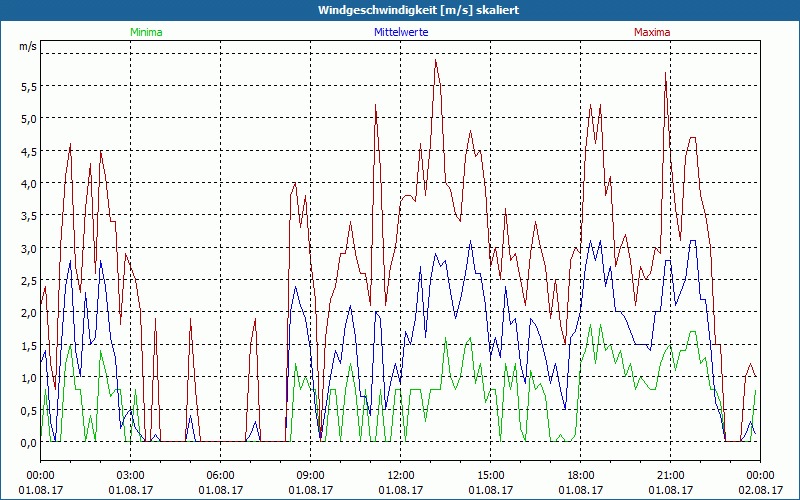Click the red Maxima peak near 13:00
800x500 pixels.
(435, 60)
